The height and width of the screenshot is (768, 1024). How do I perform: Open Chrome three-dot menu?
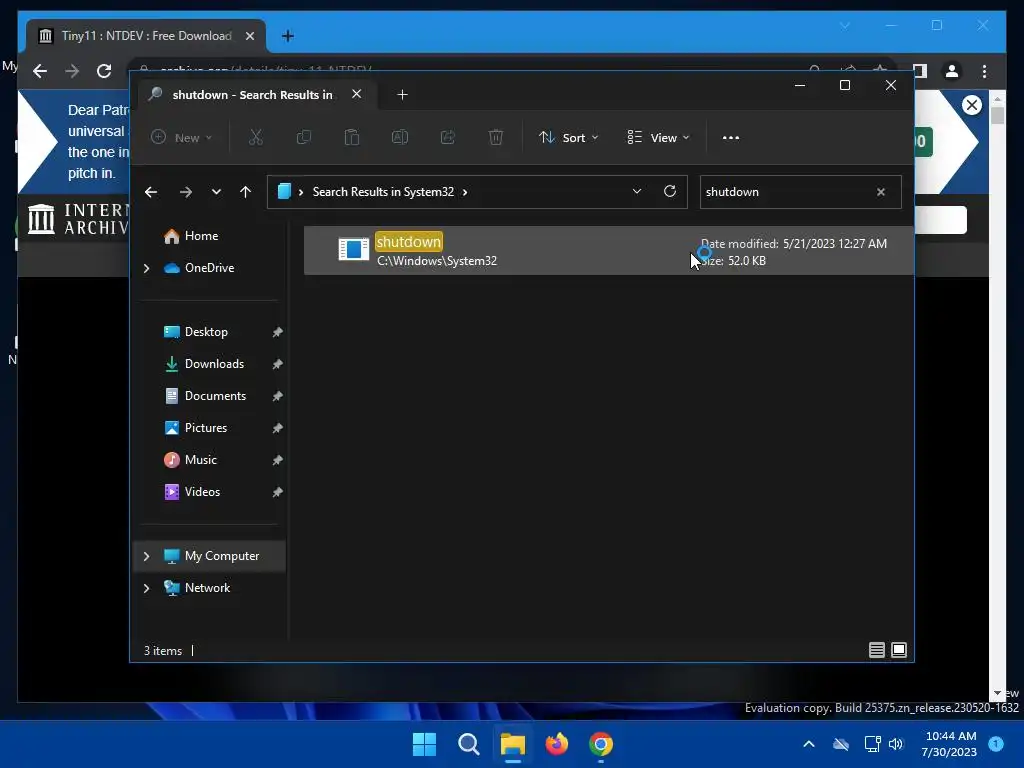coord(984,71)
